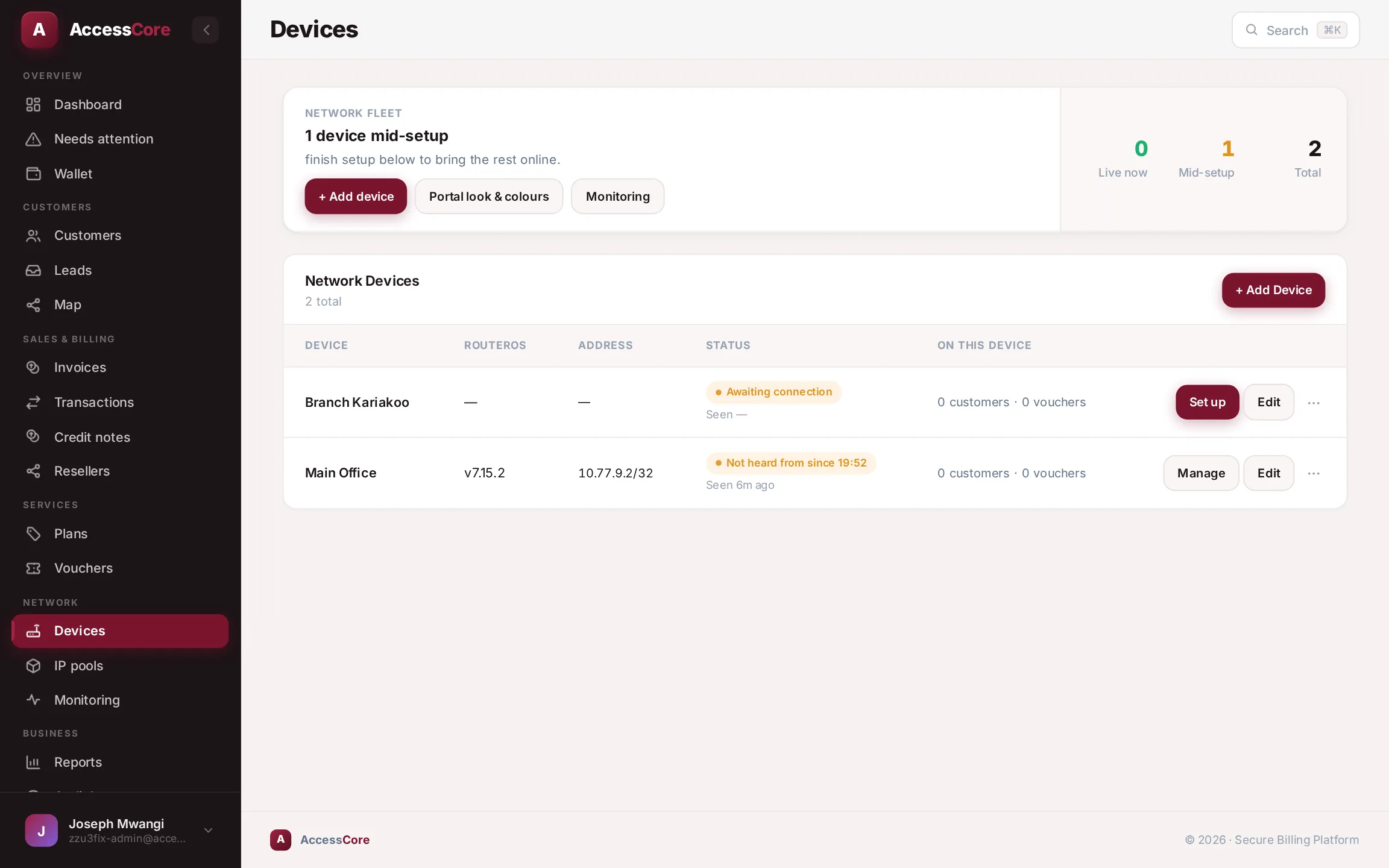Click the Invoices icon

[33, 367]
